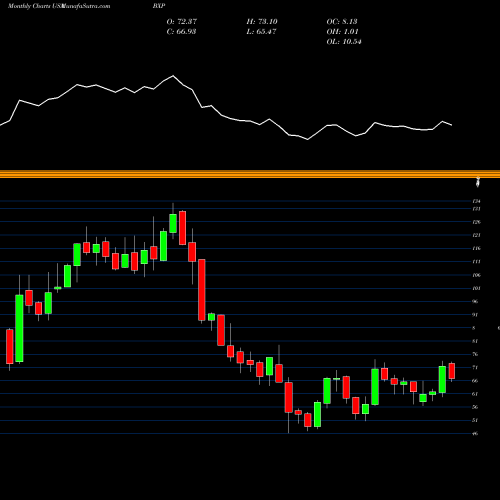500x500 pixels.
Task: Click the 134 price axis label
Action: coord(477,201)
